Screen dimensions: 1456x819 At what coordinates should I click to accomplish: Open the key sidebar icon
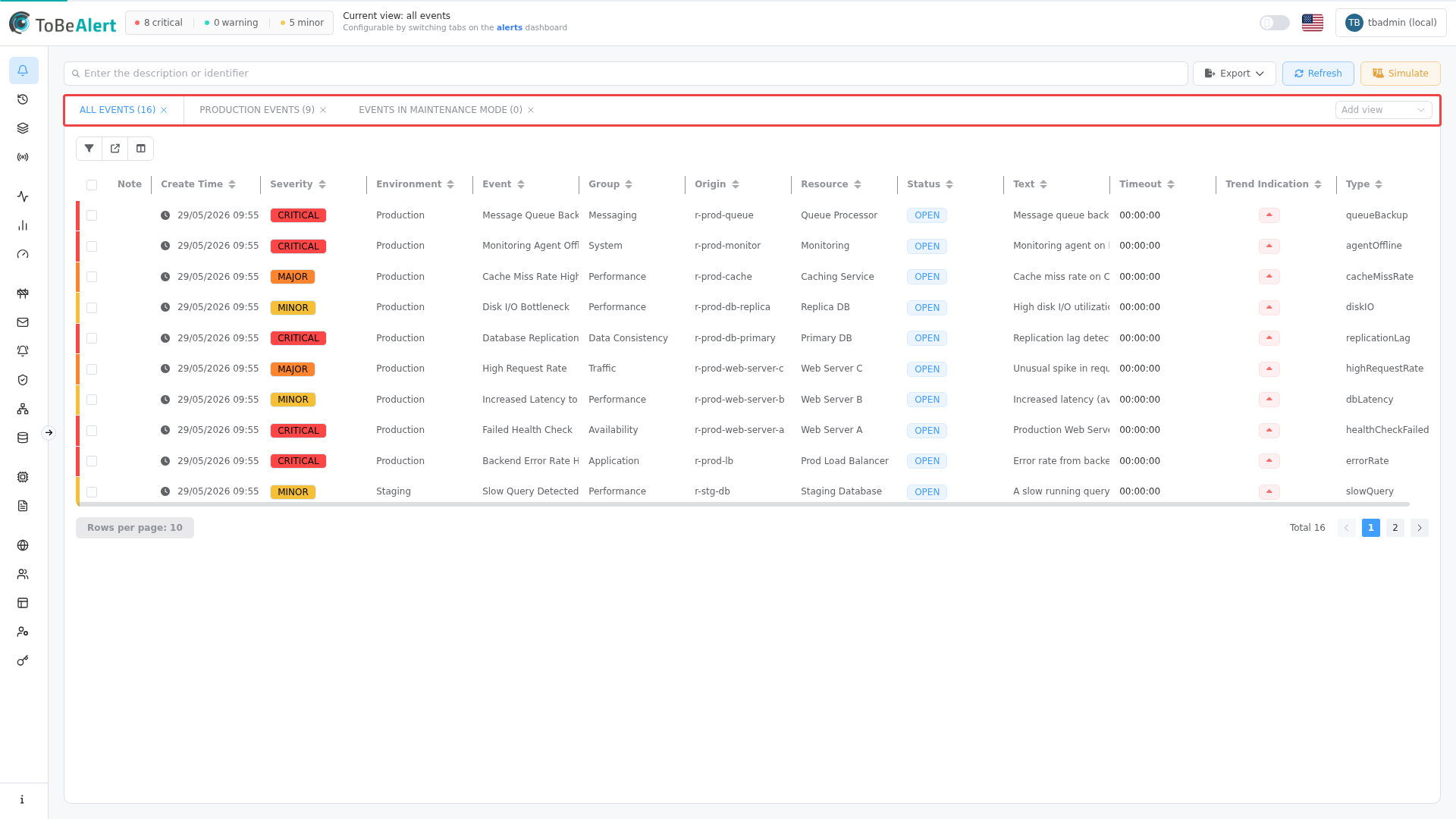[x=23, y=661]
